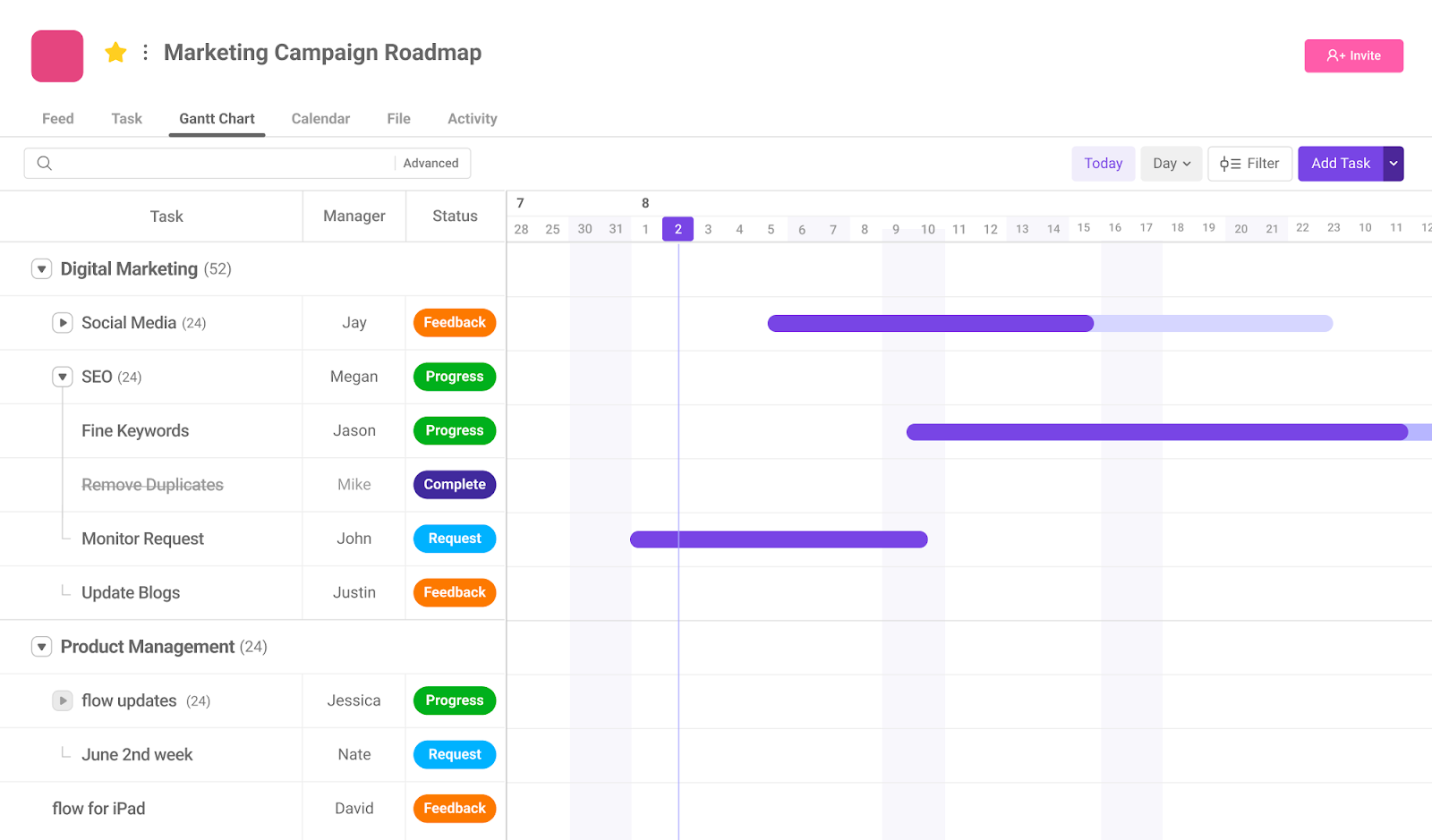This screenshot has width=1432, height=840.
Task: Open Advanced search options
Action: point(430,163)
